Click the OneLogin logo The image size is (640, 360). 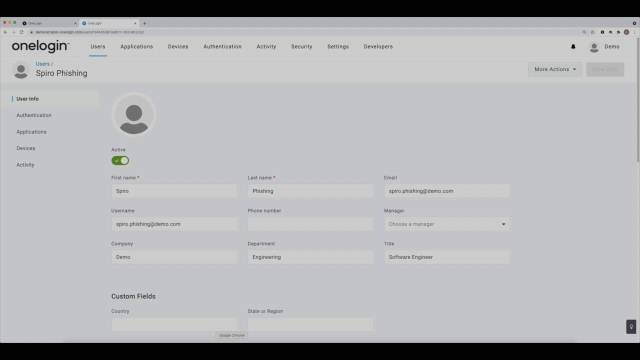40,47
